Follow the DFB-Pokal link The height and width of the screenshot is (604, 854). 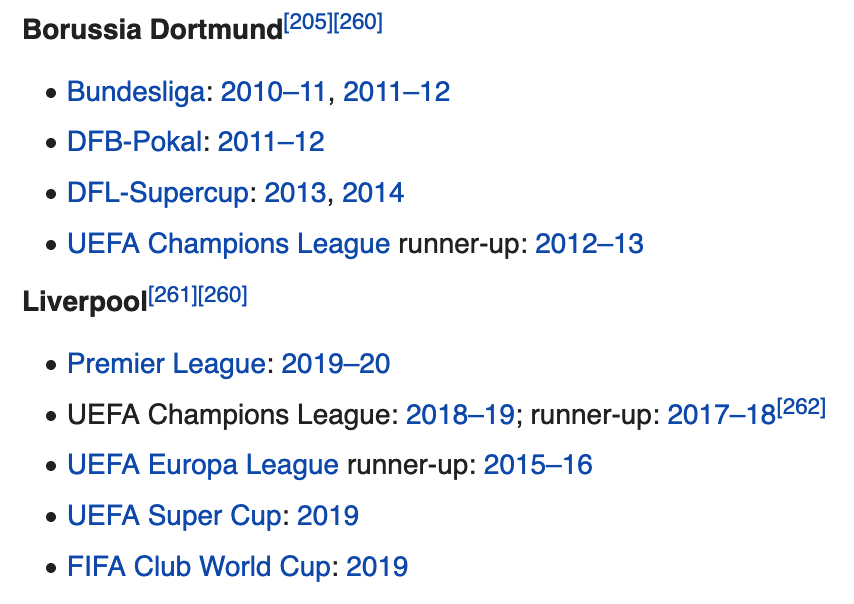pos(135,142)
